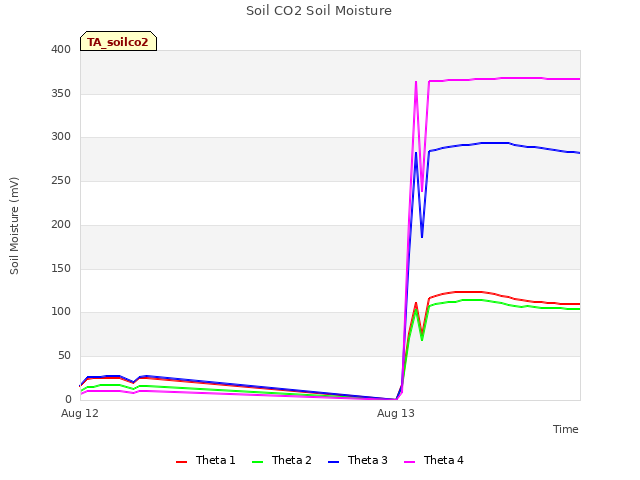Viewport: 640px width, 480px height.
Task: Click the Aug 13 x-axis label
Action: pos(396,413)
